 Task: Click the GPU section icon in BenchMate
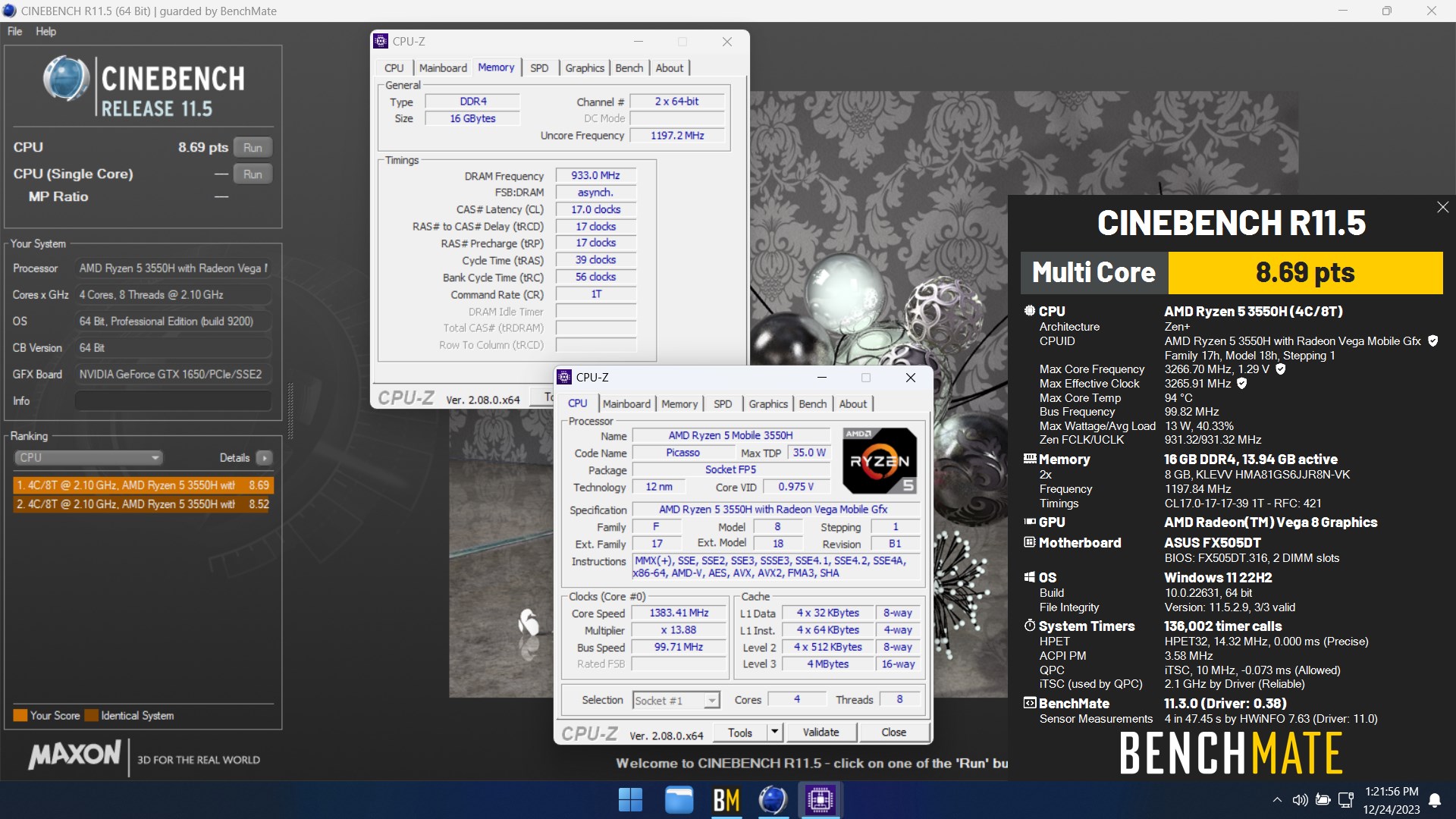(1030, 522)
